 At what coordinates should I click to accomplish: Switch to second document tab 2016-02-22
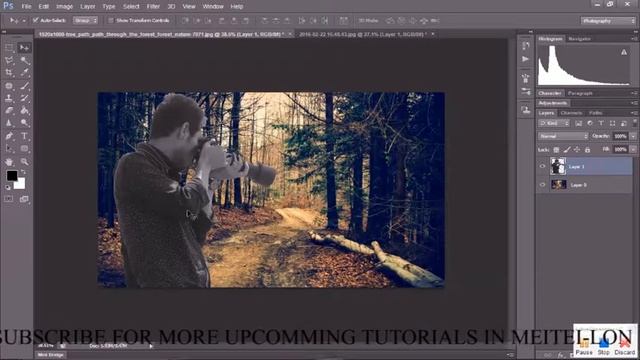click(x=362, y=34)
